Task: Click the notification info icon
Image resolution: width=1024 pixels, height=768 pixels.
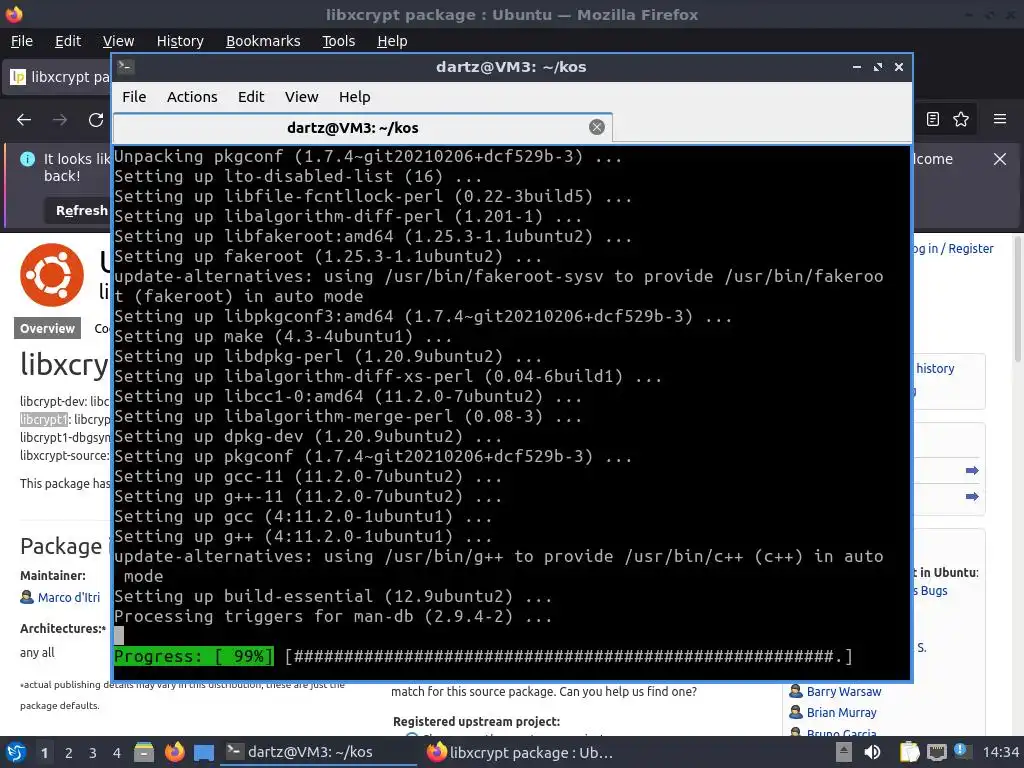Action: (27, 159)
